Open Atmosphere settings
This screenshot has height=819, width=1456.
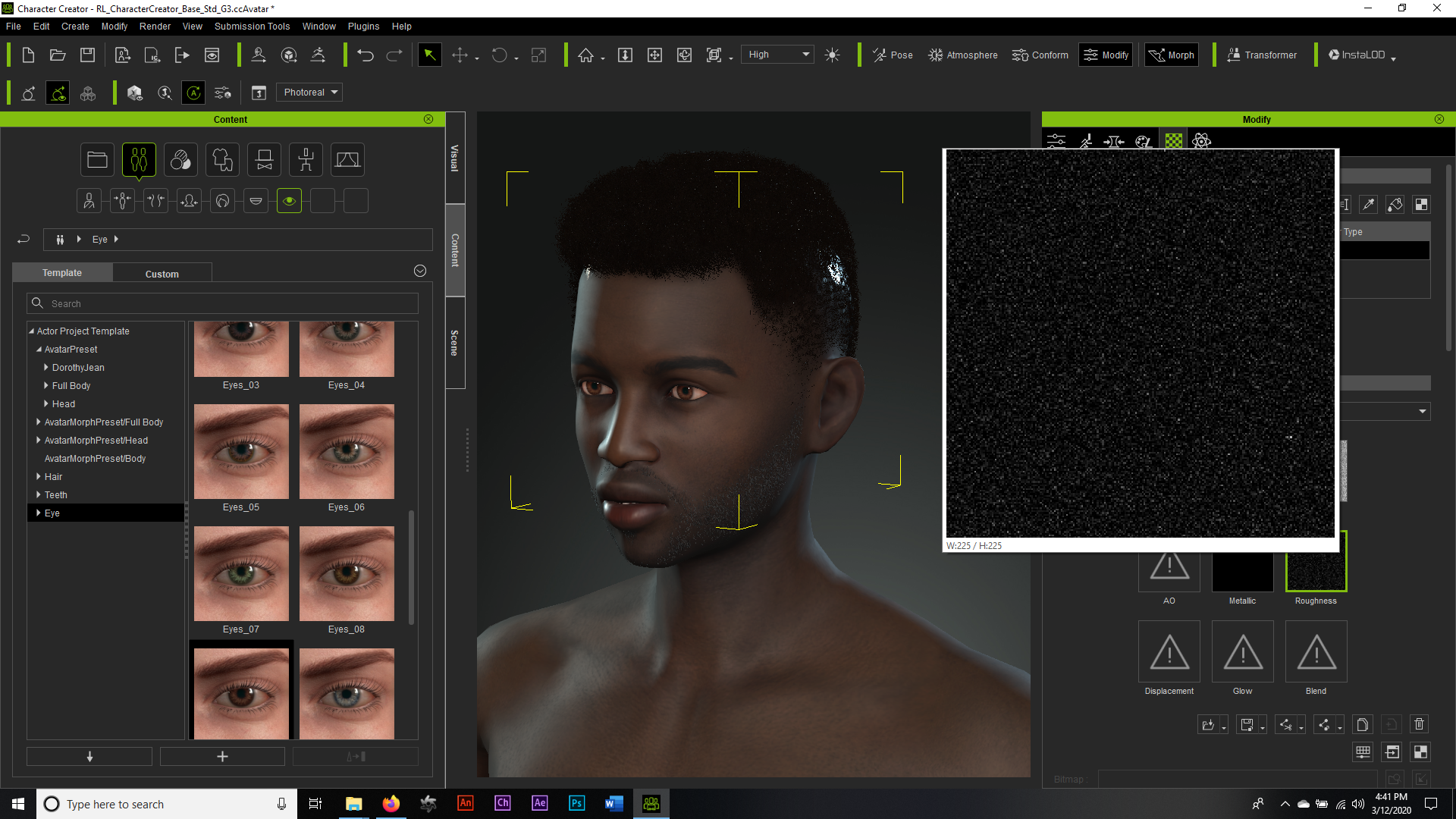point(963,55)
